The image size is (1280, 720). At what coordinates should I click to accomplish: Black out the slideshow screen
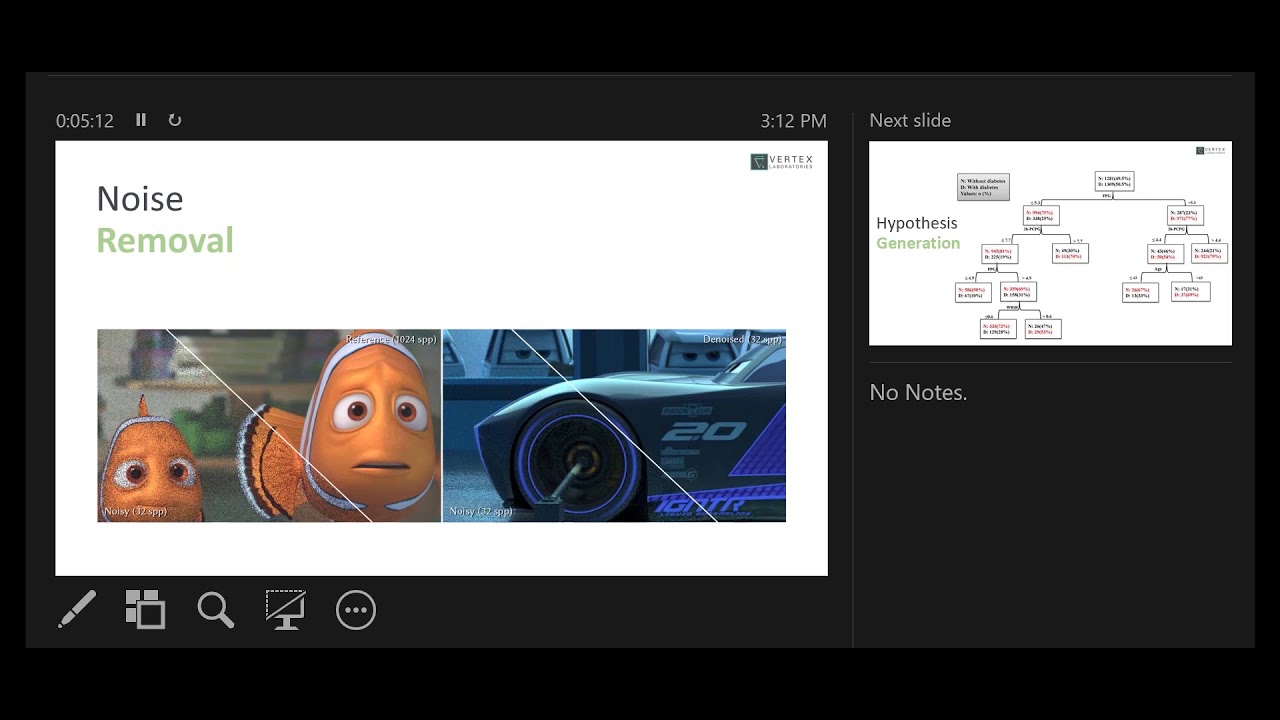(285, 610)
